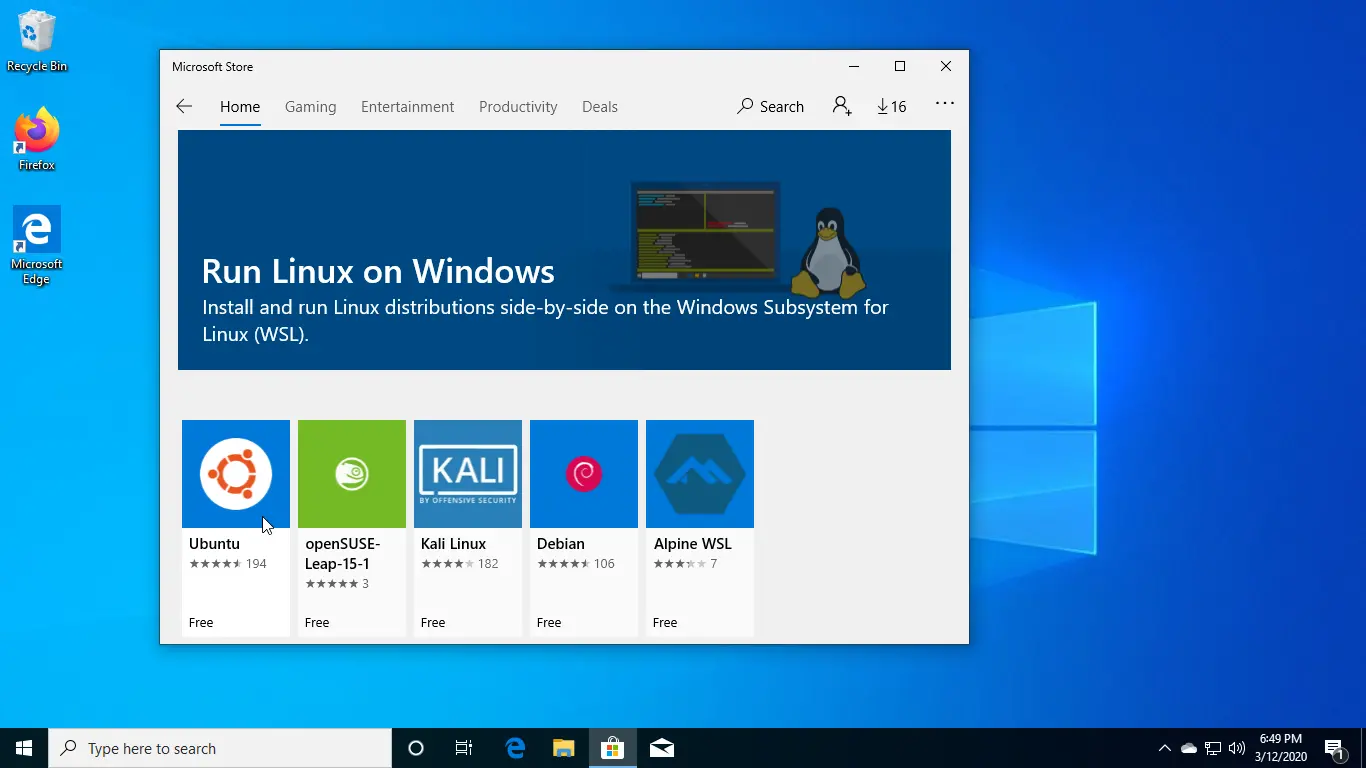Switch to the Gaming tab
Viewport: 1366px width, 768px height.
point(310,106)
